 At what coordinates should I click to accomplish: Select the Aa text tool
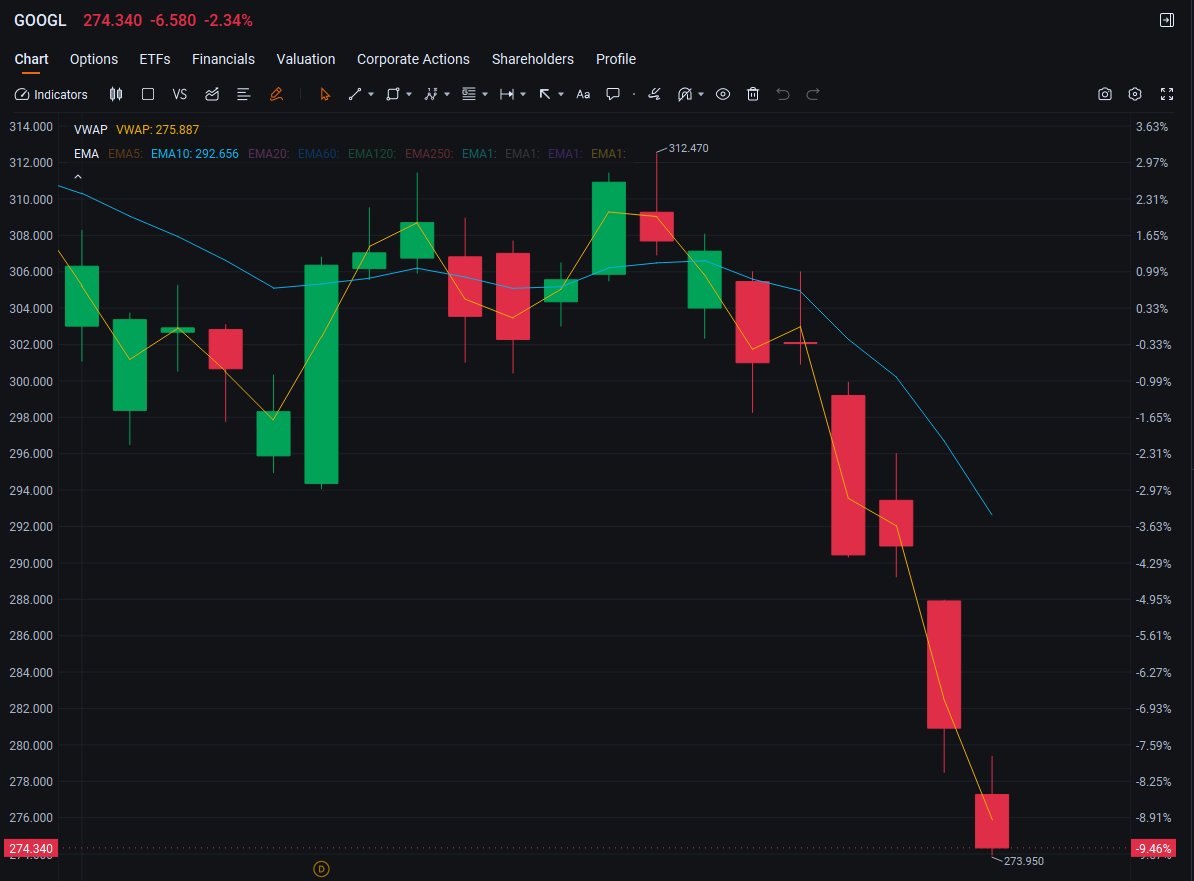583,94
